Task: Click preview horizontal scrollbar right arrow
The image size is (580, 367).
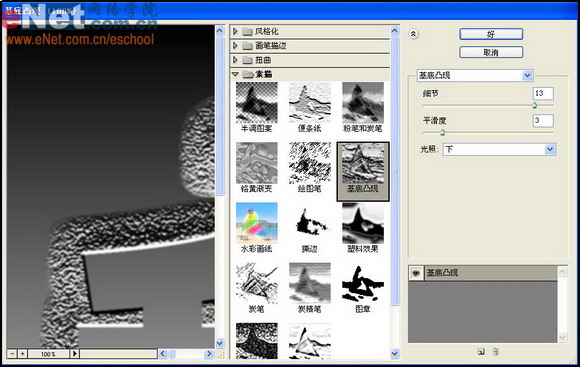Action: 209,354
